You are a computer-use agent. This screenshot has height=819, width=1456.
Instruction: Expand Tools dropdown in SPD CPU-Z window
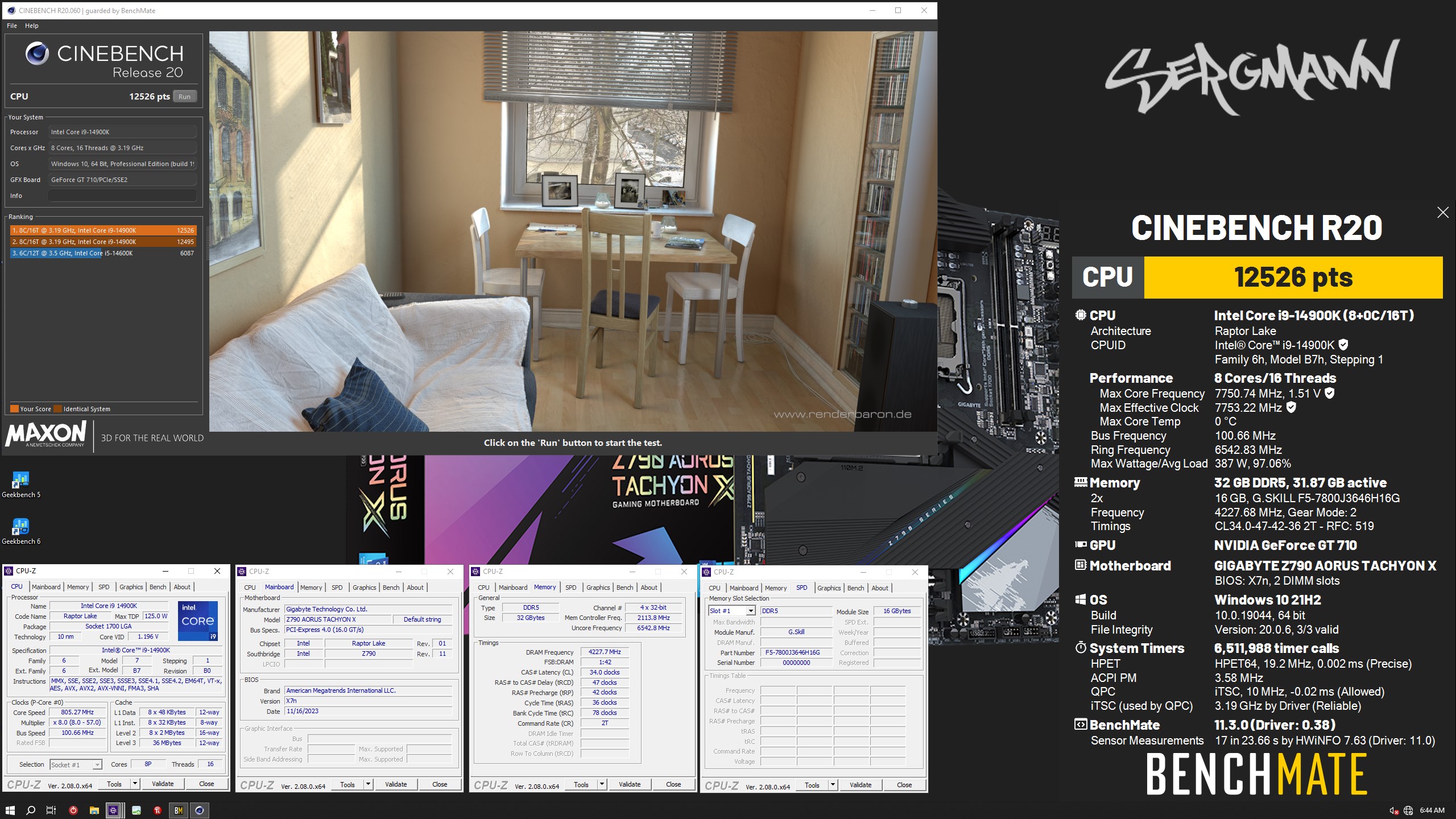(833, 785)
